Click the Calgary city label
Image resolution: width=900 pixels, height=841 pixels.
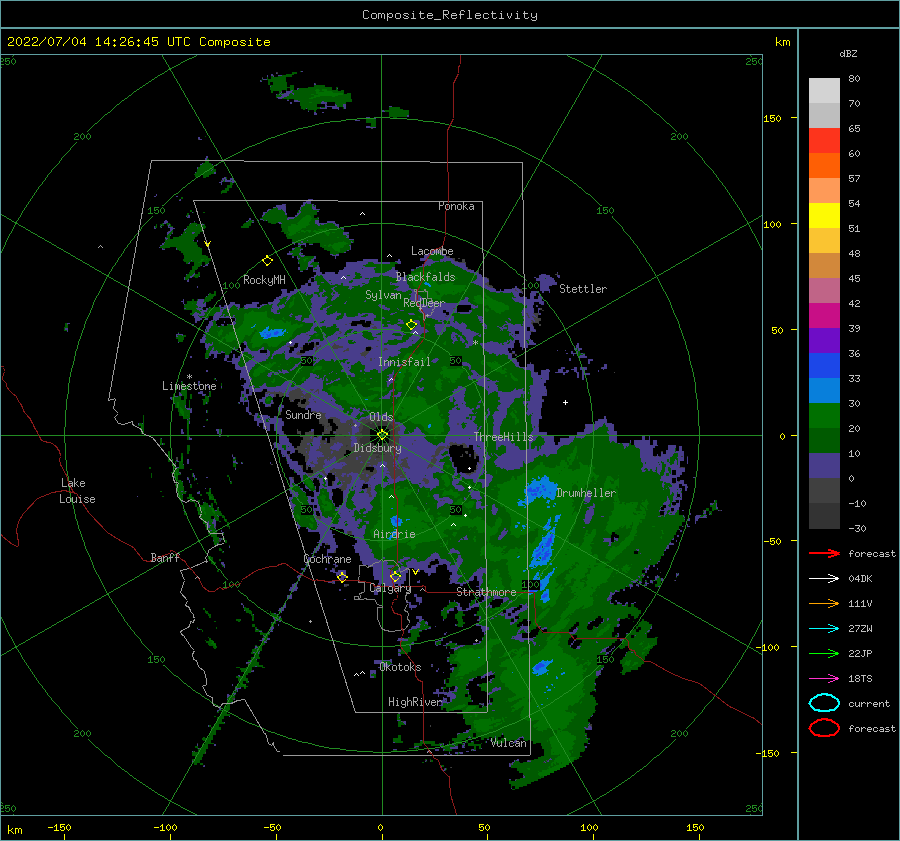[x=390, y=588]
